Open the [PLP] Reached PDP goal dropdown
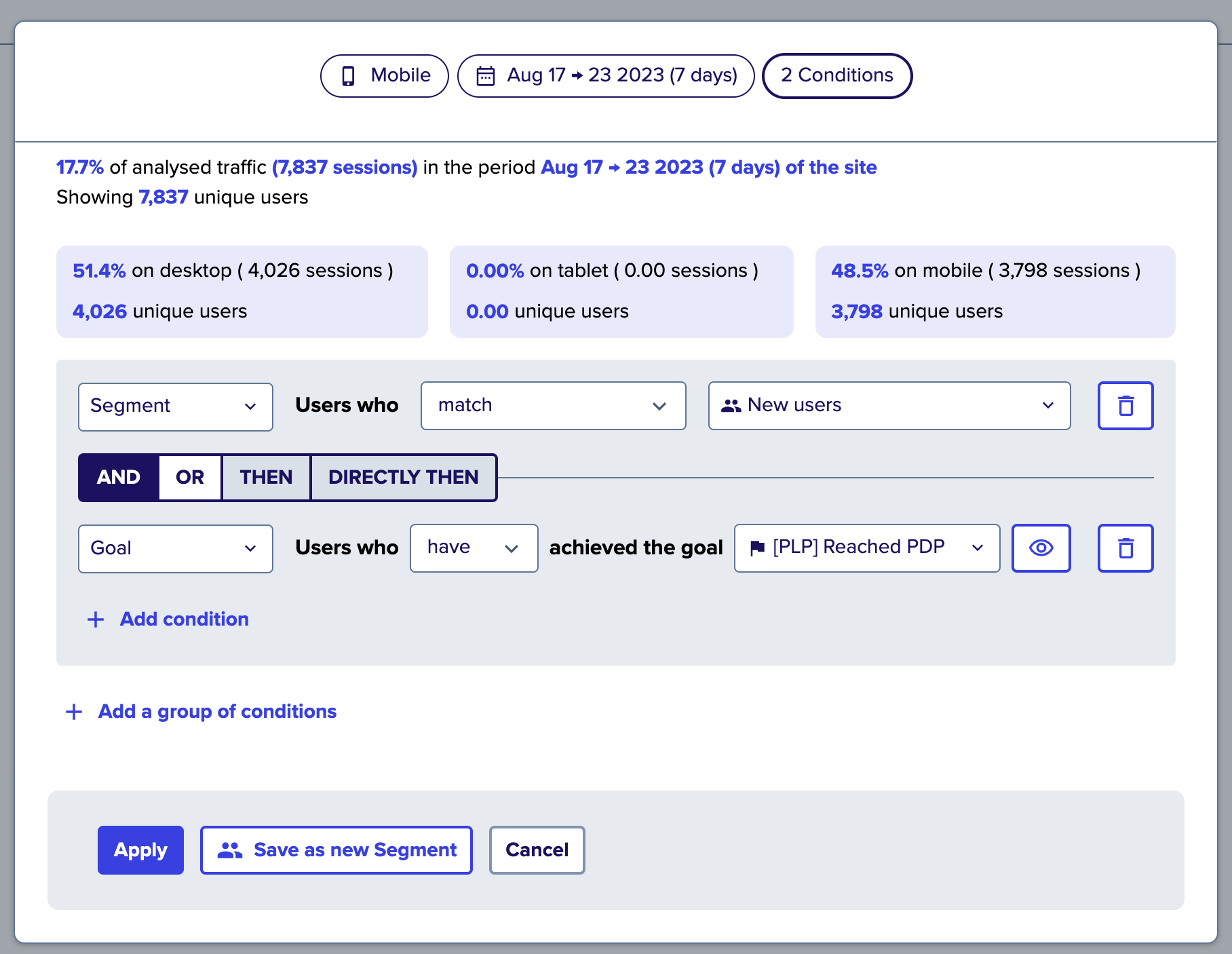 (867, 548)
